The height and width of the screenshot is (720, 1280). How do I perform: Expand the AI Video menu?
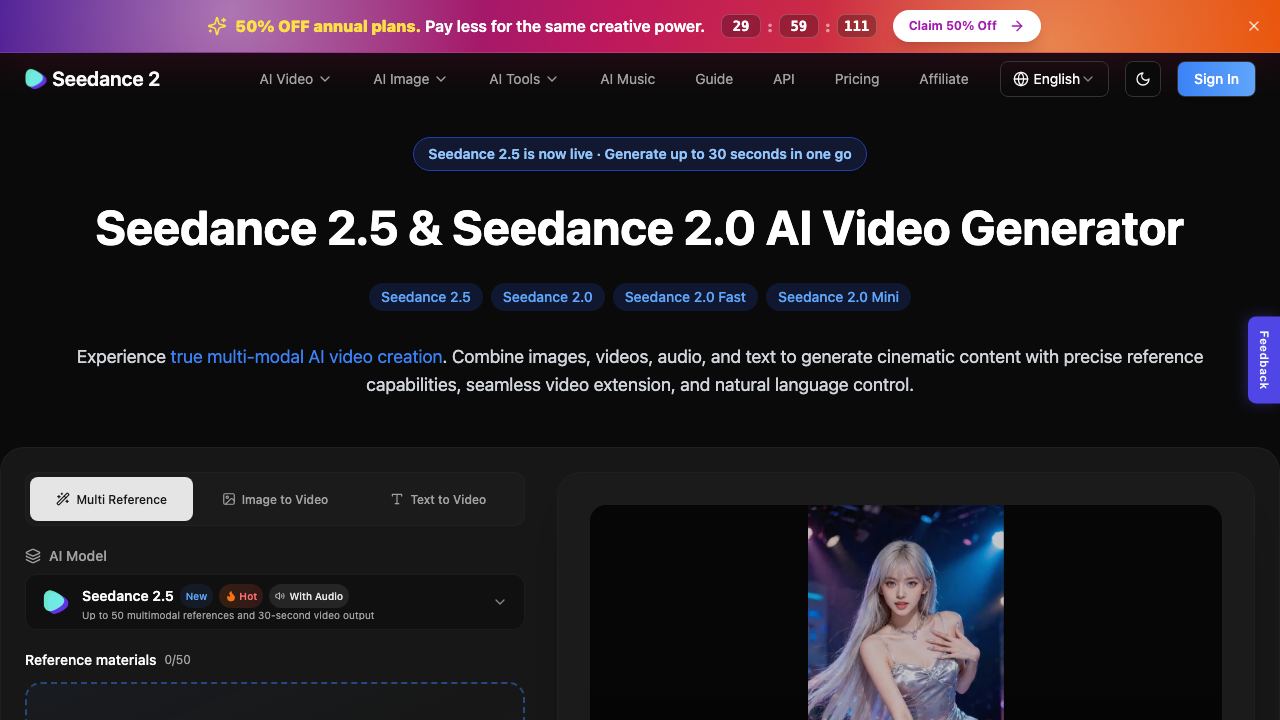pyautogui.click(x=295, y=79)
